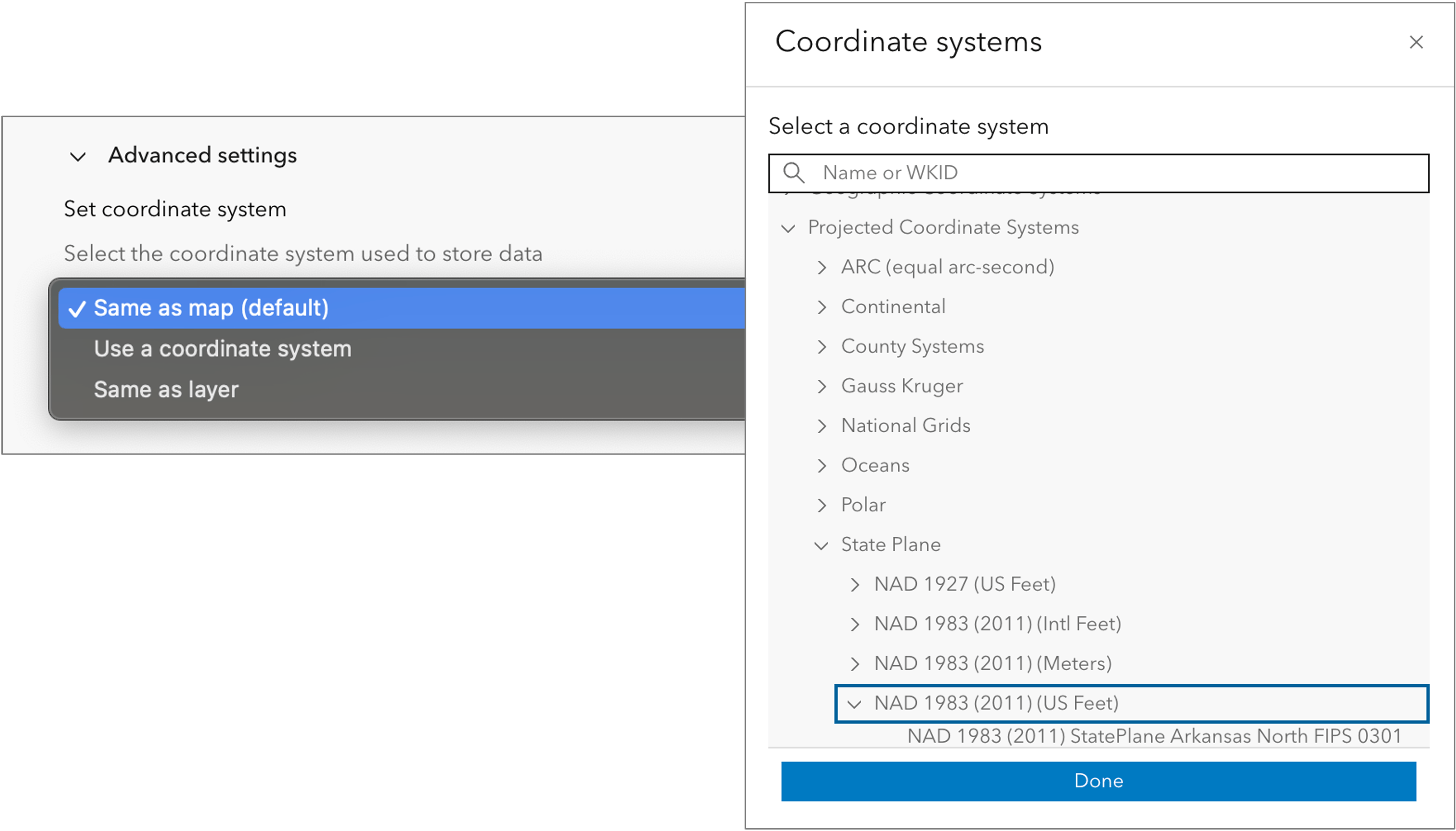Expand the Oceans category
Viewport: 1456px width, 831px height.
(822, 465)
